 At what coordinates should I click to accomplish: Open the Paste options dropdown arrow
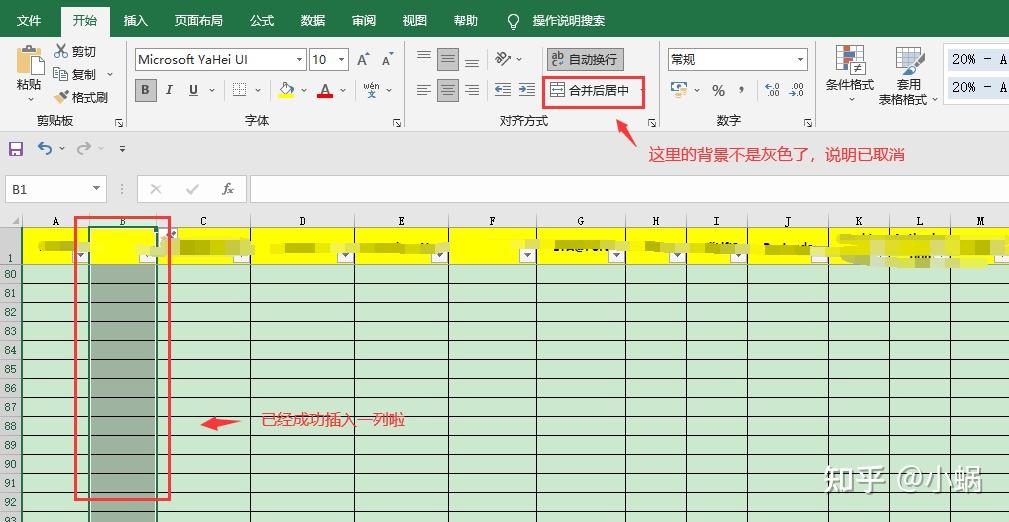click(30, 100)
